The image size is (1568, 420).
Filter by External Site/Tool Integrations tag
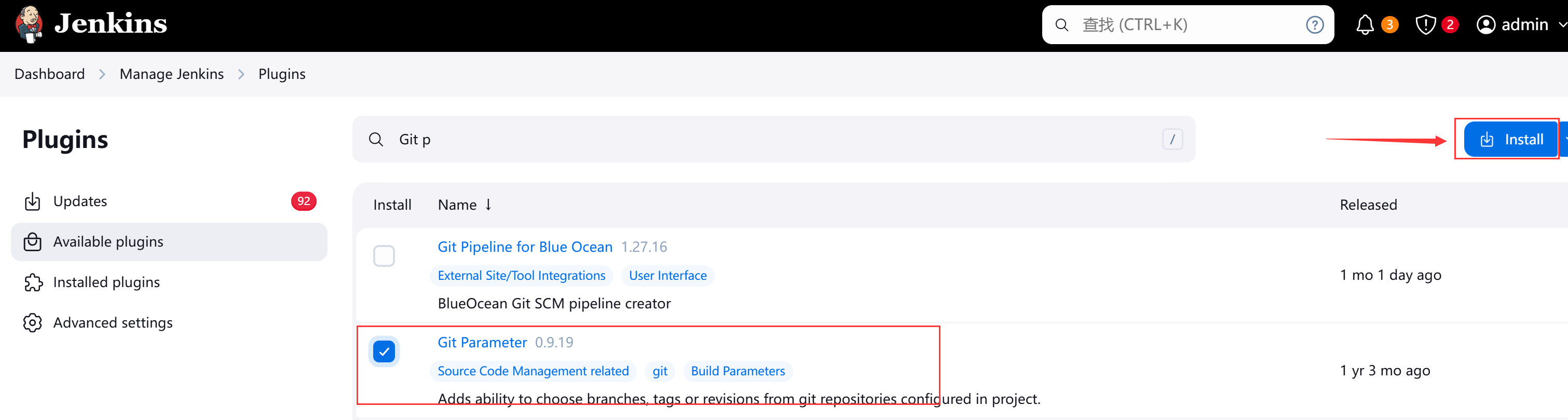pos(521,276)
